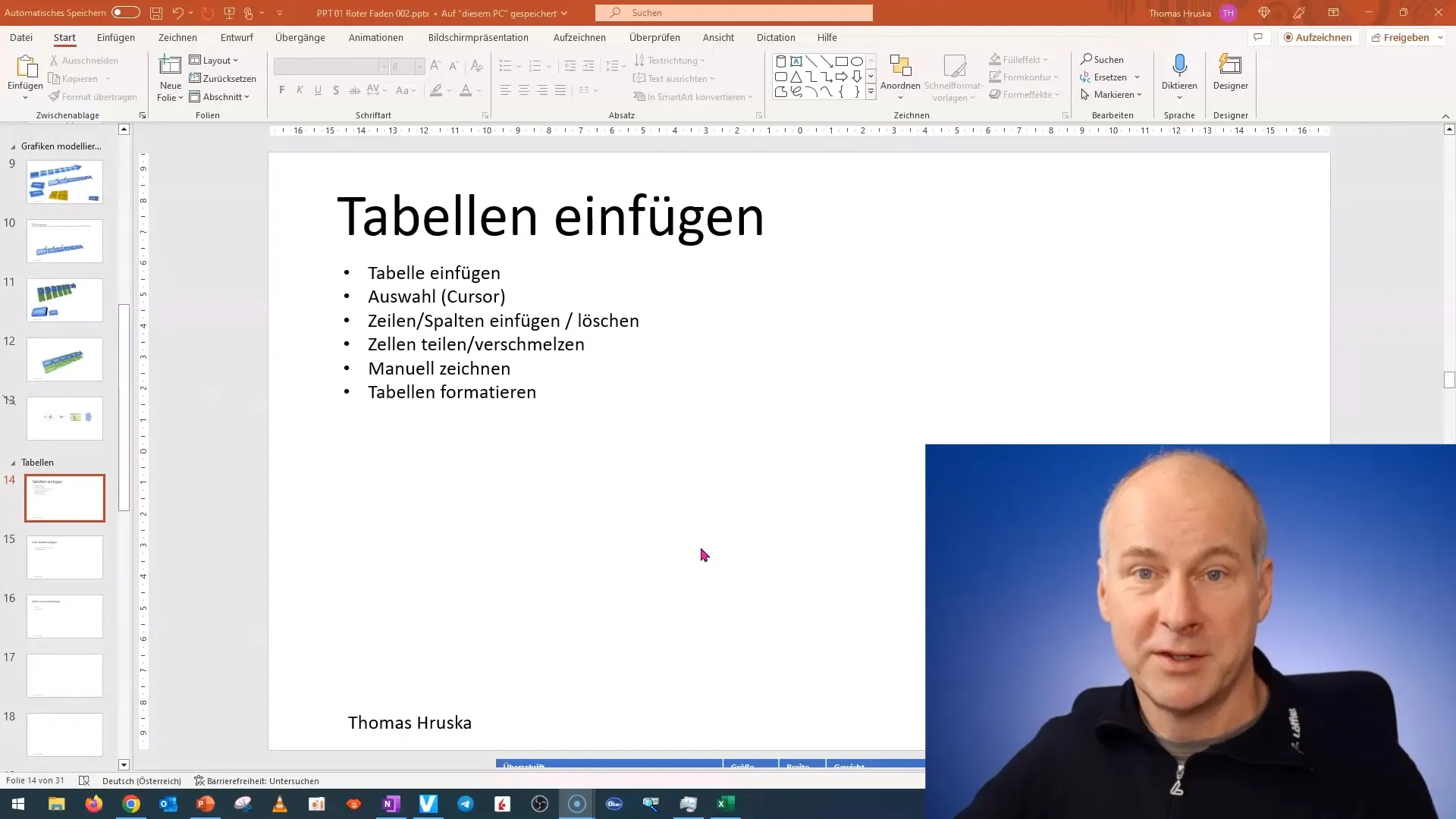This screenshot has width=1456, height=819.
Task: Select slide 15 thumbnail
Action: click(x=64, y=557)
